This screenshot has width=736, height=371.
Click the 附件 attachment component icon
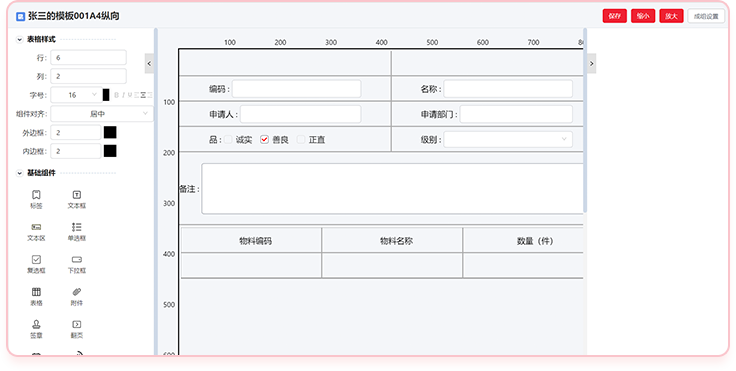point(77,292)
